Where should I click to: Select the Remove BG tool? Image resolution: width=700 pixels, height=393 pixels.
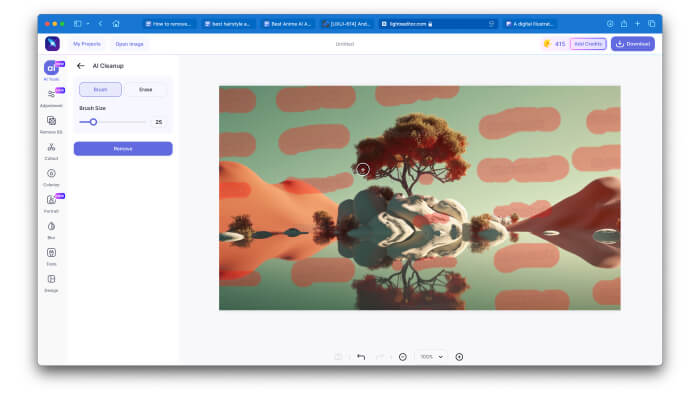coord(51,124)
